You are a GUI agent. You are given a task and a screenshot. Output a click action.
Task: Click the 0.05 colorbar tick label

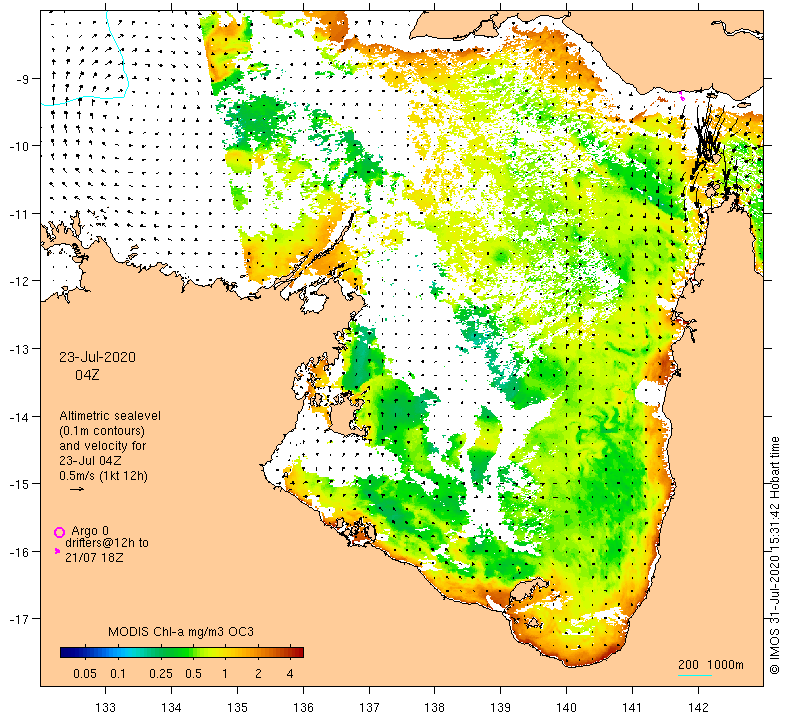[85, 674]
